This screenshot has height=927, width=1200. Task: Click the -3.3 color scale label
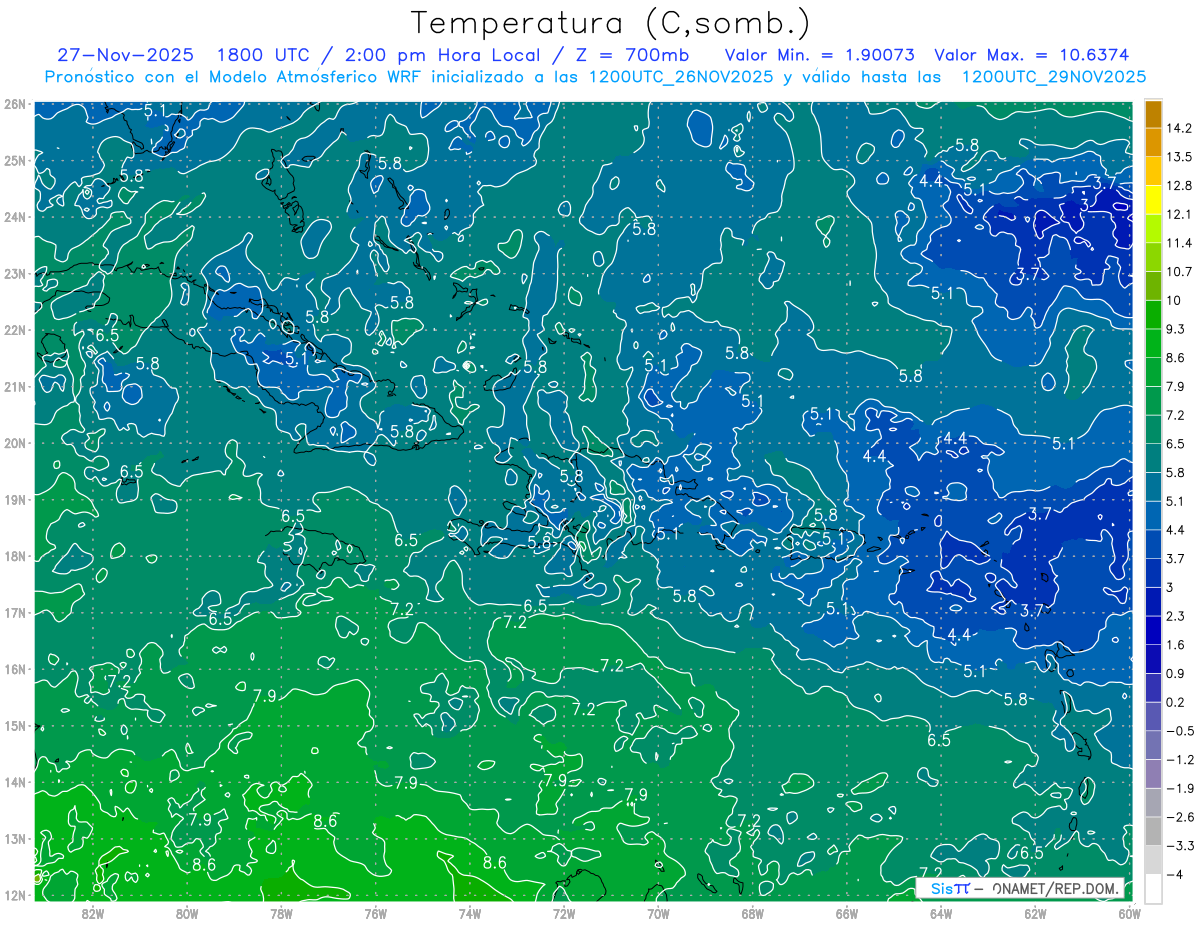coord(1179,846)
